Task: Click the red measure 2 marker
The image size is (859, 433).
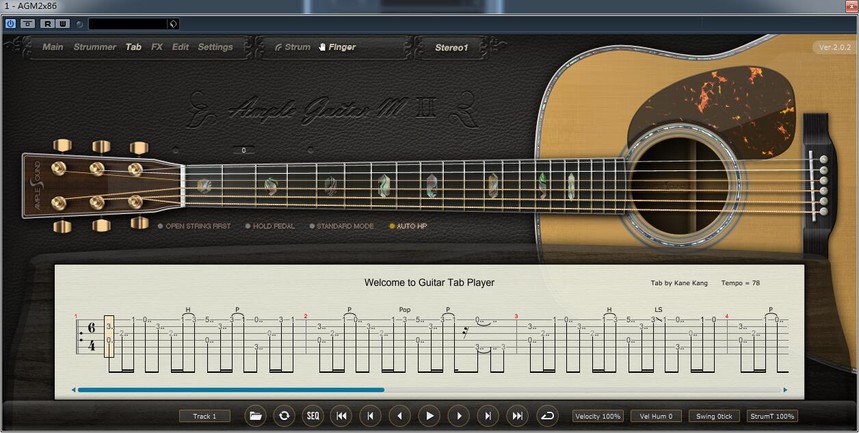Action: (x=305, y=316)
